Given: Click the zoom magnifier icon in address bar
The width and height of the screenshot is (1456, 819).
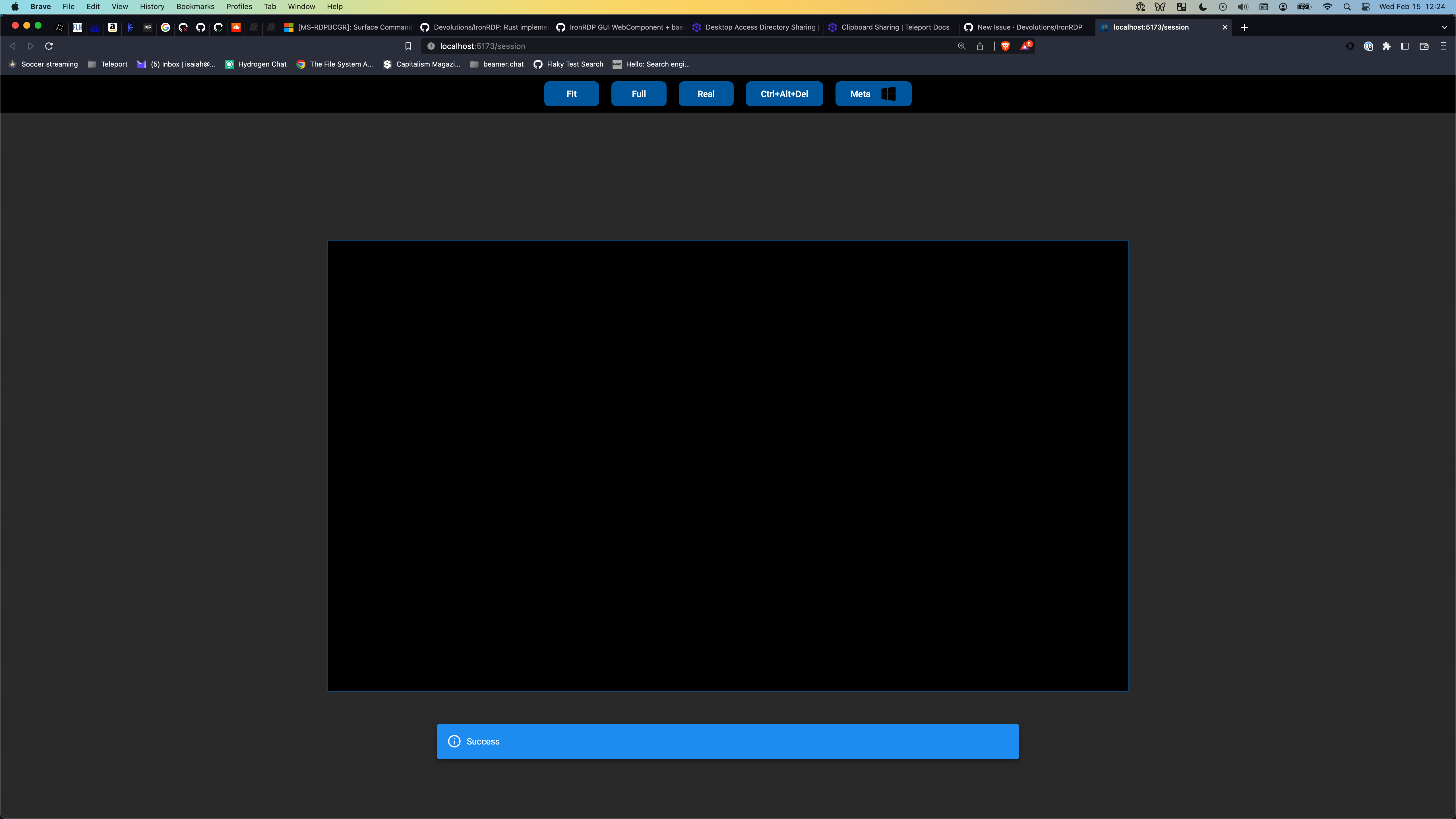Looking at the screenshot, I should pos(961,46).
